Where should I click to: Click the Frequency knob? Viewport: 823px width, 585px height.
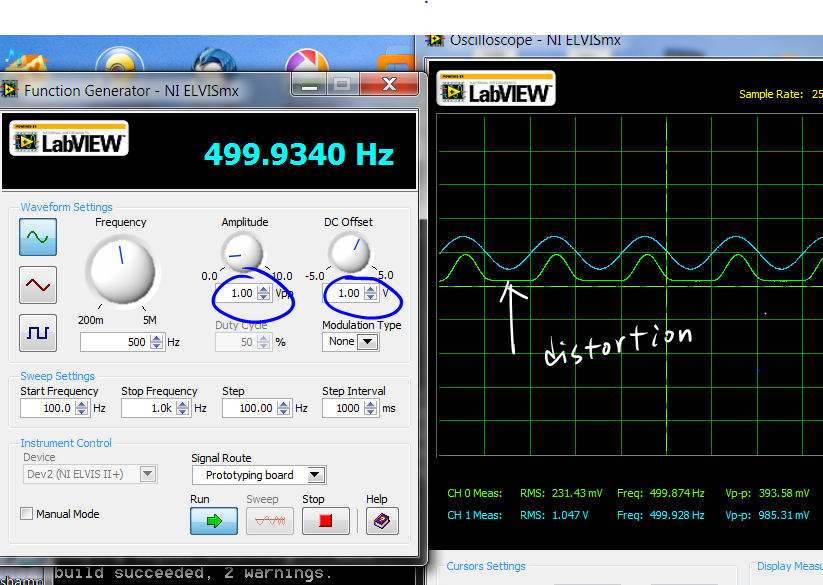(122, 271)
